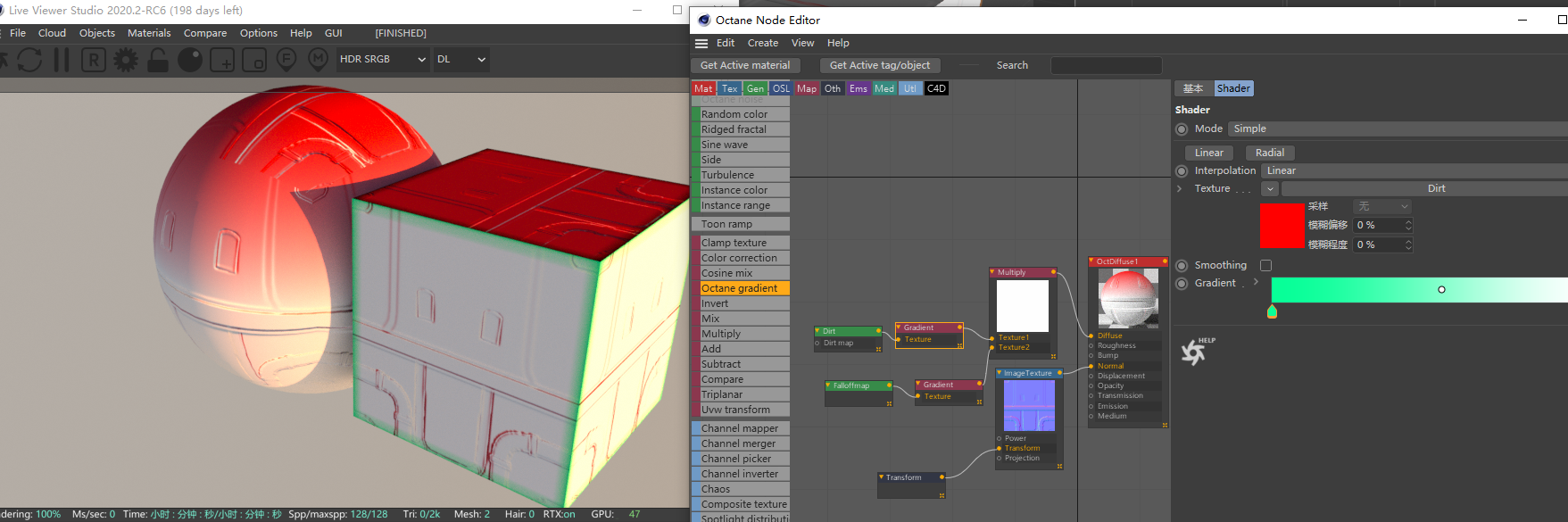Screen dimensions: 1568x522
Task: Click Get Active material button
Action: (745, 65)
